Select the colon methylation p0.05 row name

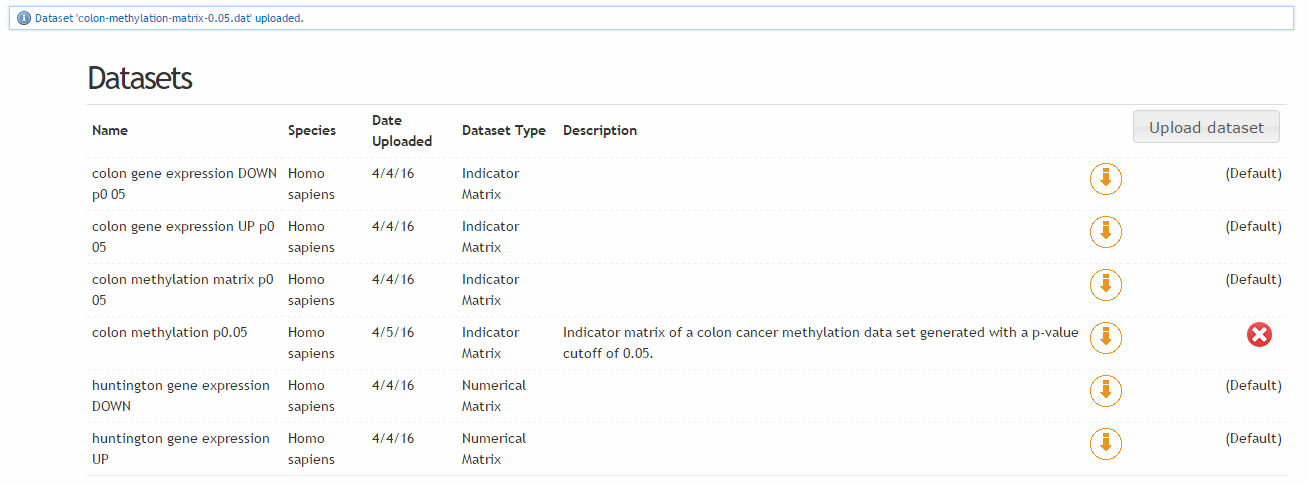pos(169,332)
